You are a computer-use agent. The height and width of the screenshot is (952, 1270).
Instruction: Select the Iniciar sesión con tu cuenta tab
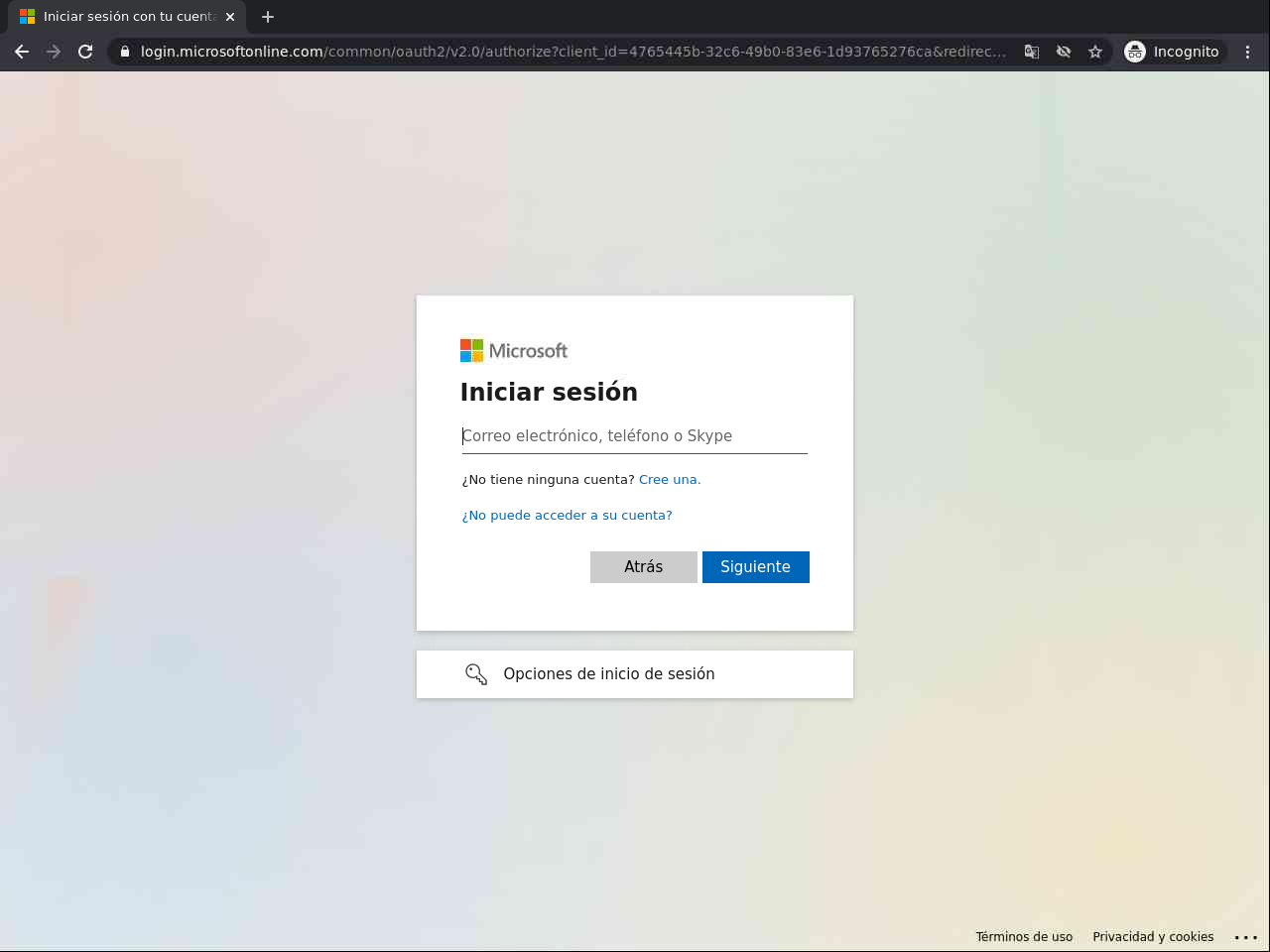coord(128,17)
